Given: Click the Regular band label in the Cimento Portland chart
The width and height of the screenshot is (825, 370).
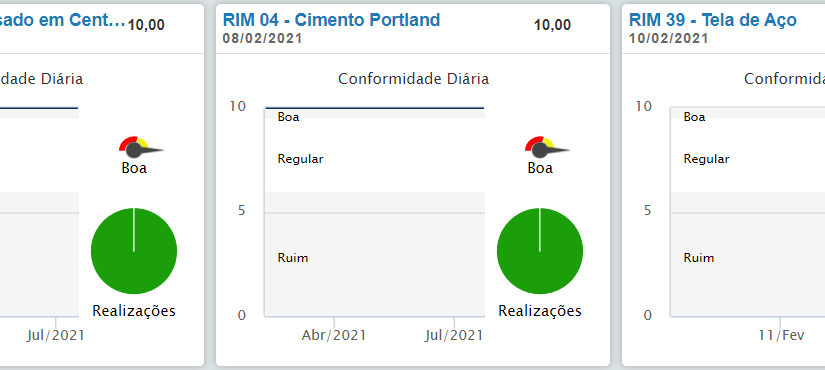Looking at the screenshot, I should click(300, 159).
